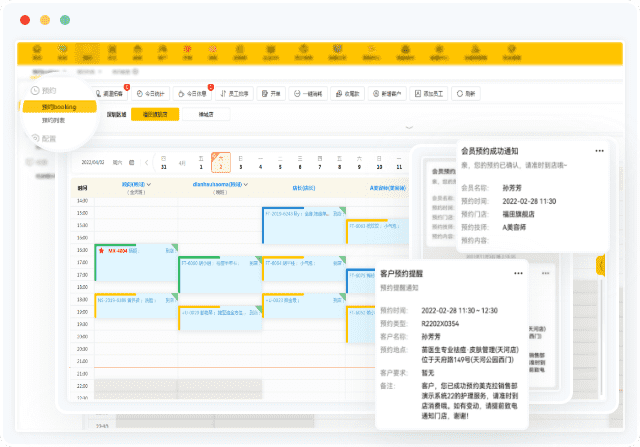This screenshot has width=640, height=447.
Task: Click the 刷新 refresh button
Action: [466, 93]
